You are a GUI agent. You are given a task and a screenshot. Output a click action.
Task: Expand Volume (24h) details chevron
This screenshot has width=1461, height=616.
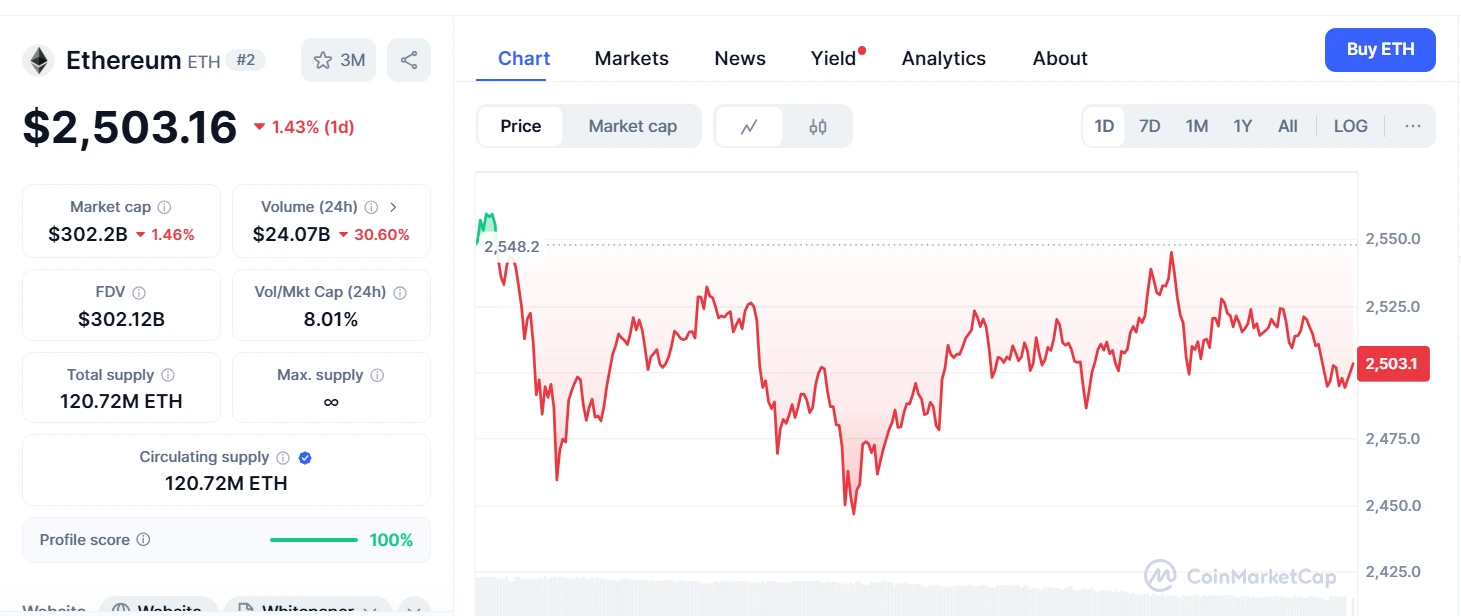393,207
